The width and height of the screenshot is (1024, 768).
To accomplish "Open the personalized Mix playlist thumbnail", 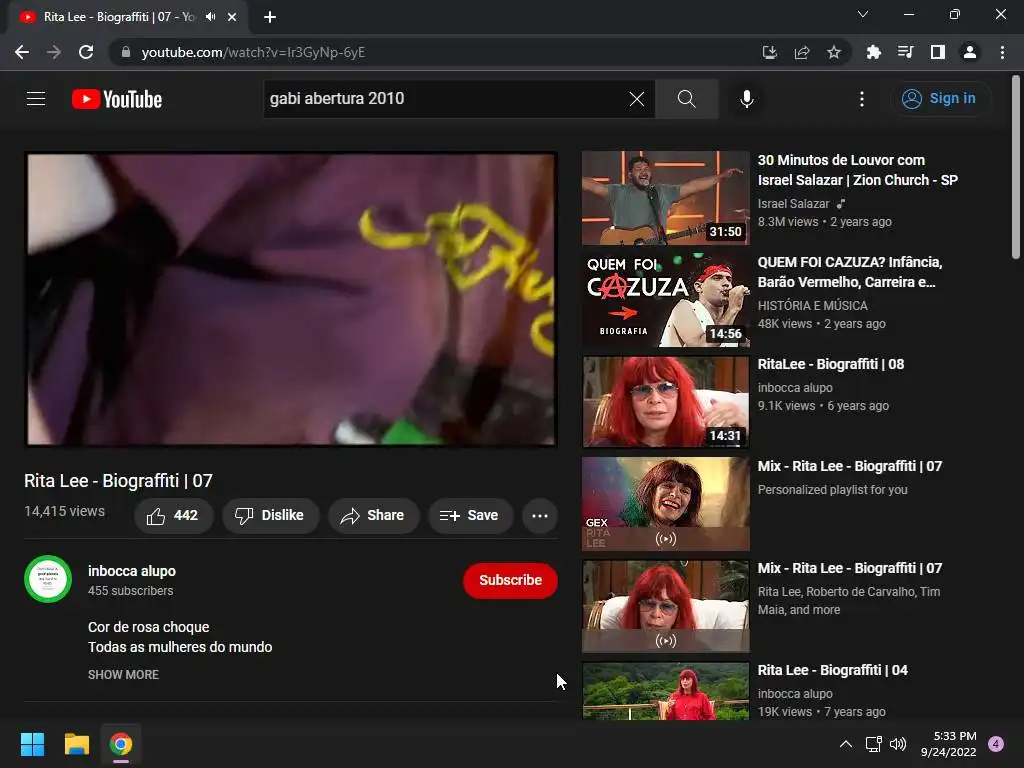I will coord(665,504).
